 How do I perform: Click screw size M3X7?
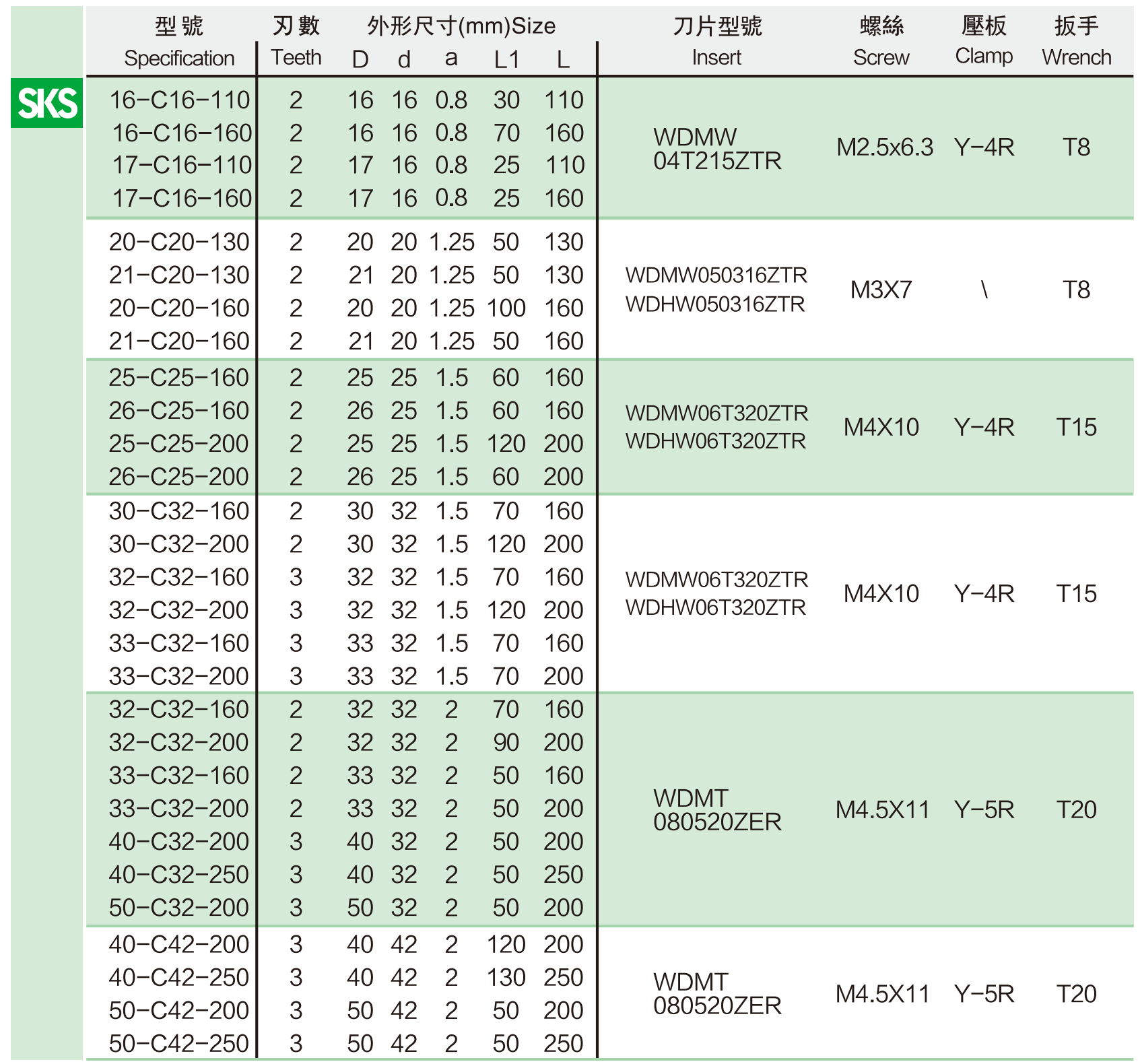click(x=881, y=290)
